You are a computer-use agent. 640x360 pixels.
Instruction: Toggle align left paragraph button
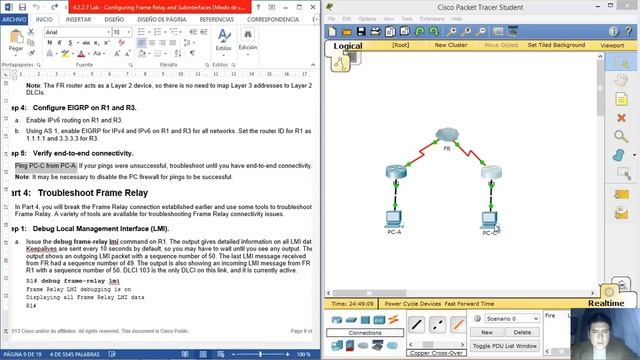pyautogui.click(x=142, y=42)
